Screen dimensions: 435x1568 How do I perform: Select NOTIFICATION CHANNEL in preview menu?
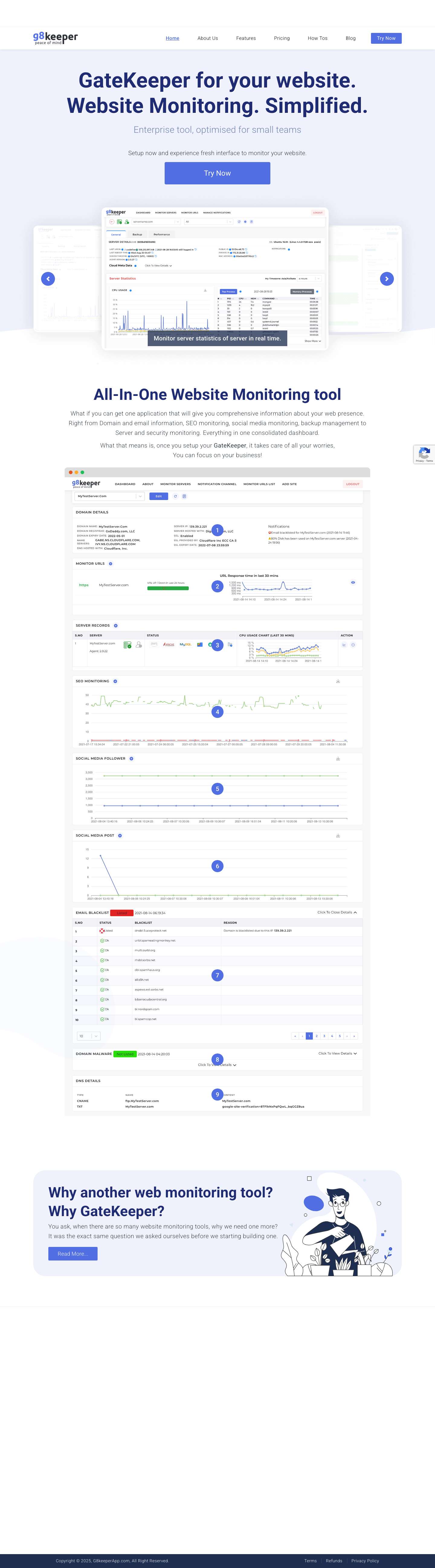coord(217,484)
